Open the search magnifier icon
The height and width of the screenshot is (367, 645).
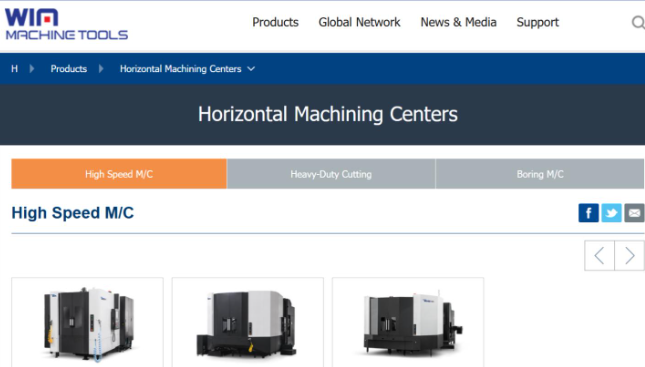pyautogui.click(x=638, y=22)
